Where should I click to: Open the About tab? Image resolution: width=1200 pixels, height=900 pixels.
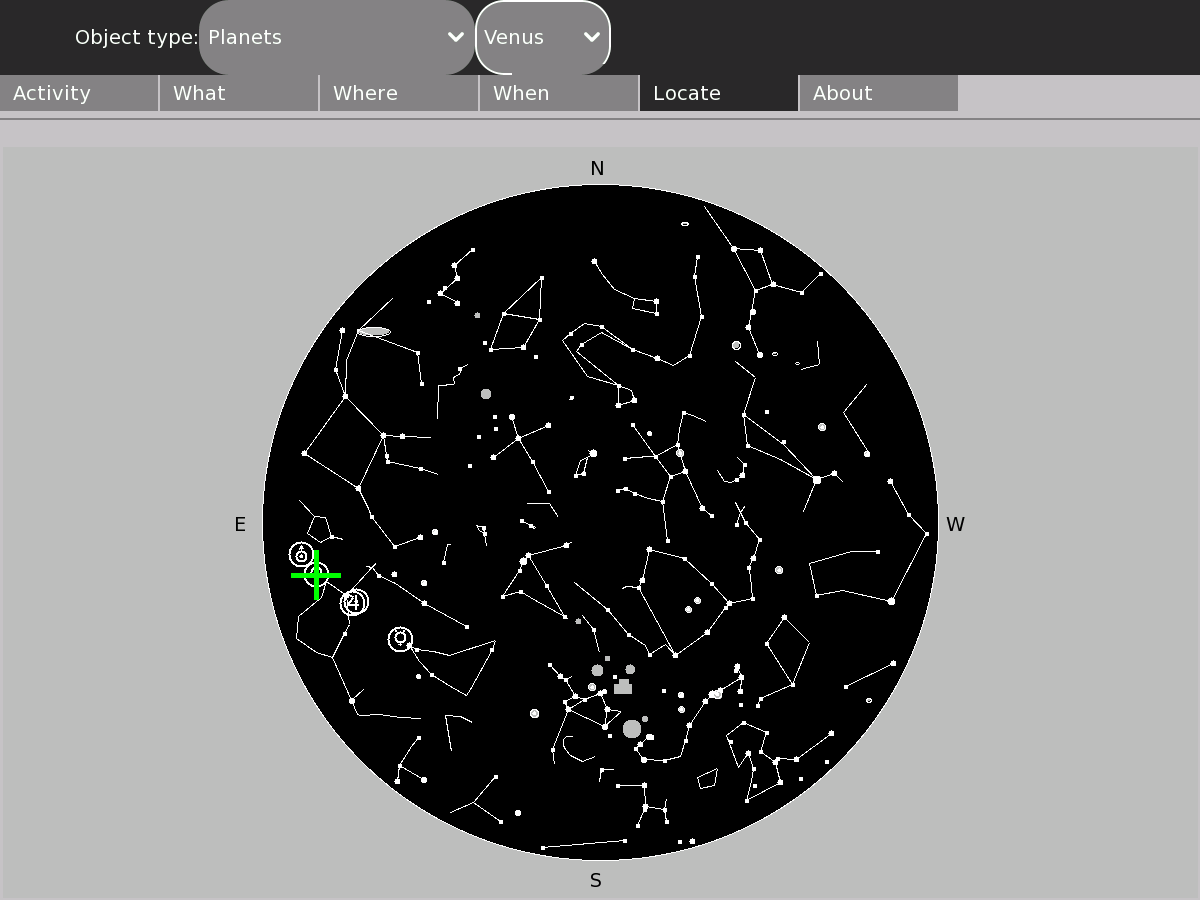[879, 93]
